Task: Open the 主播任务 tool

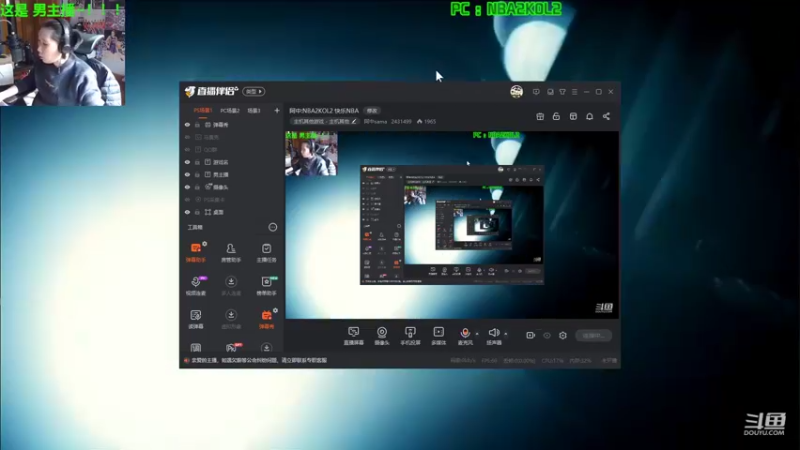Action: tap(266, 252)
